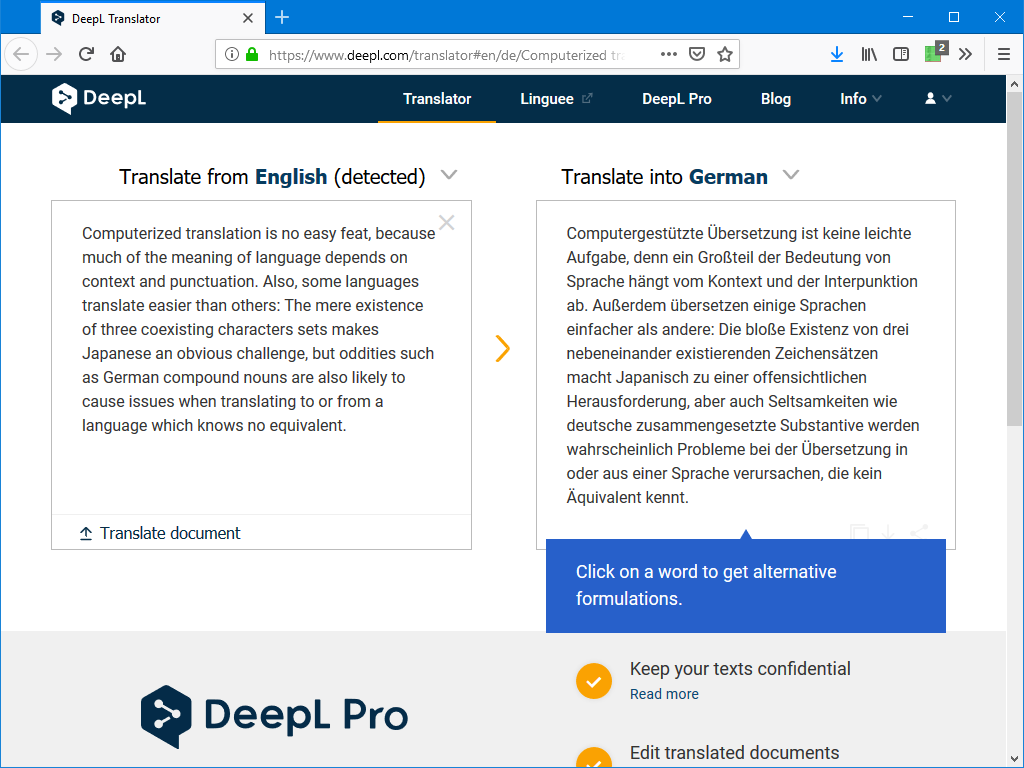Show more toolbar items via double chevron

(965, 54)
